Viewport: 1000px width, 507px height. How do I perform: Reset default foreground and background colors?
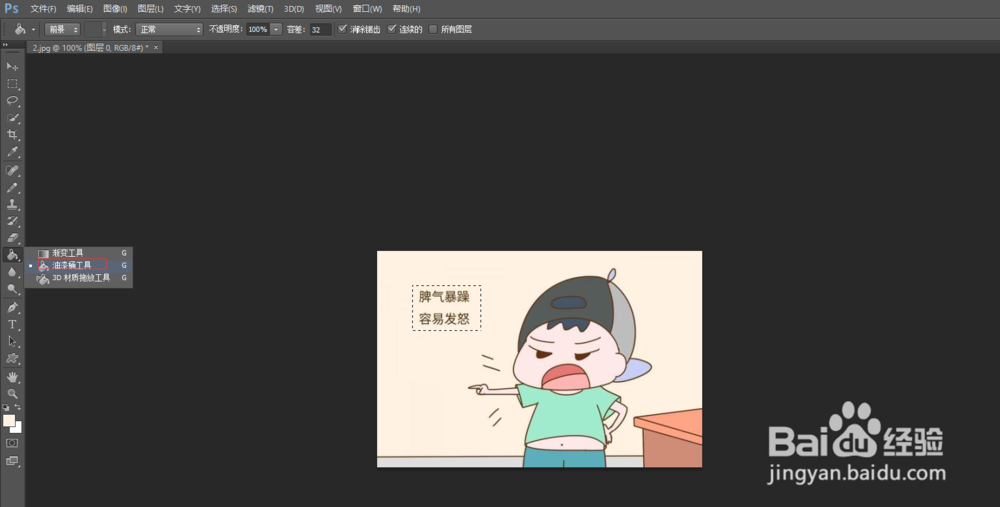click(6, 407)
